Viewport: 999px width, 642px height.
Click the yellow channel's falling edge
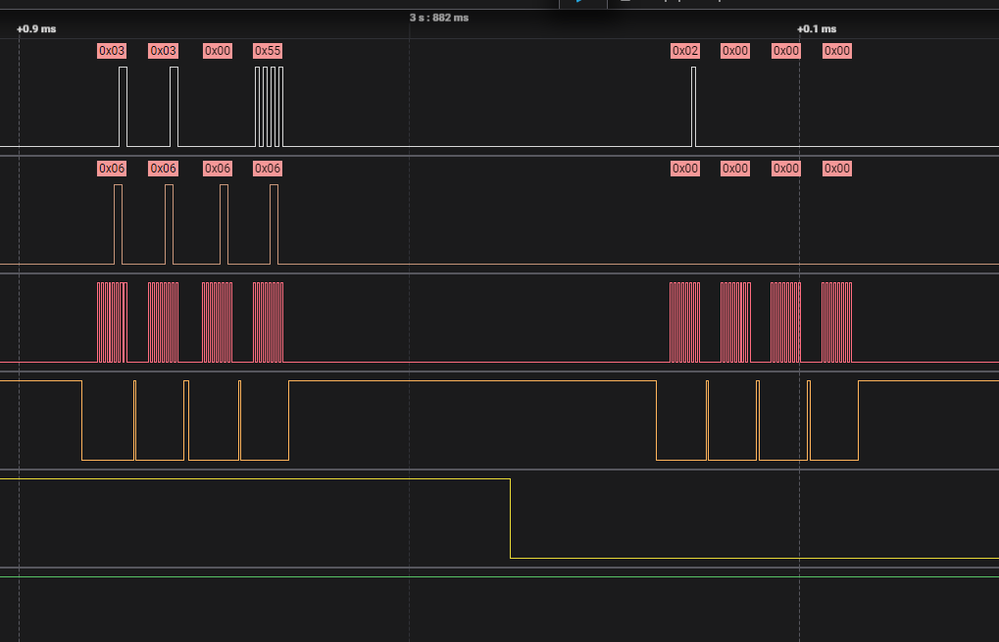coord(510,518)
